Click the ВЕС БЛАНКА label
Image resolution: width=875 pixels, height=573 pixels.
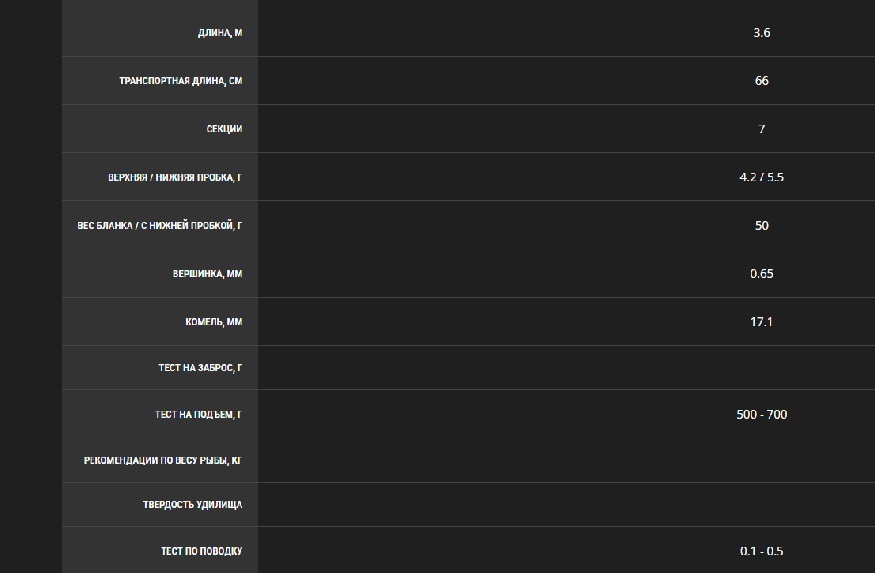[160, 225]
